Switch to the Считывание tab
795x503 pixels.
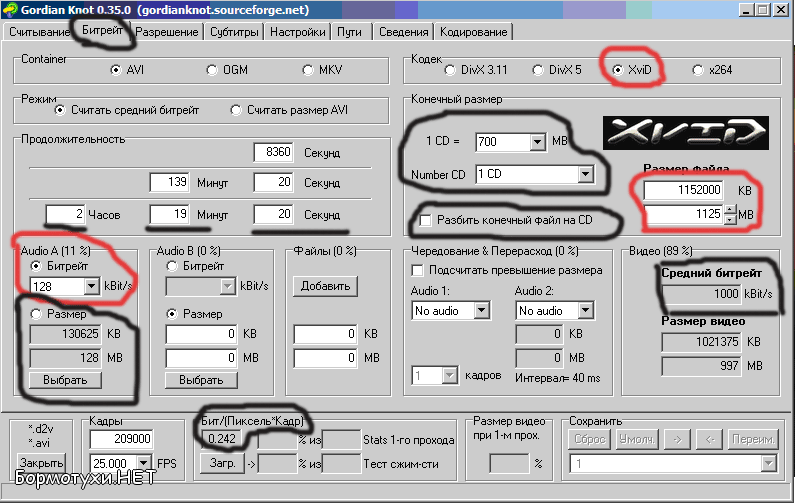(39, 32)
